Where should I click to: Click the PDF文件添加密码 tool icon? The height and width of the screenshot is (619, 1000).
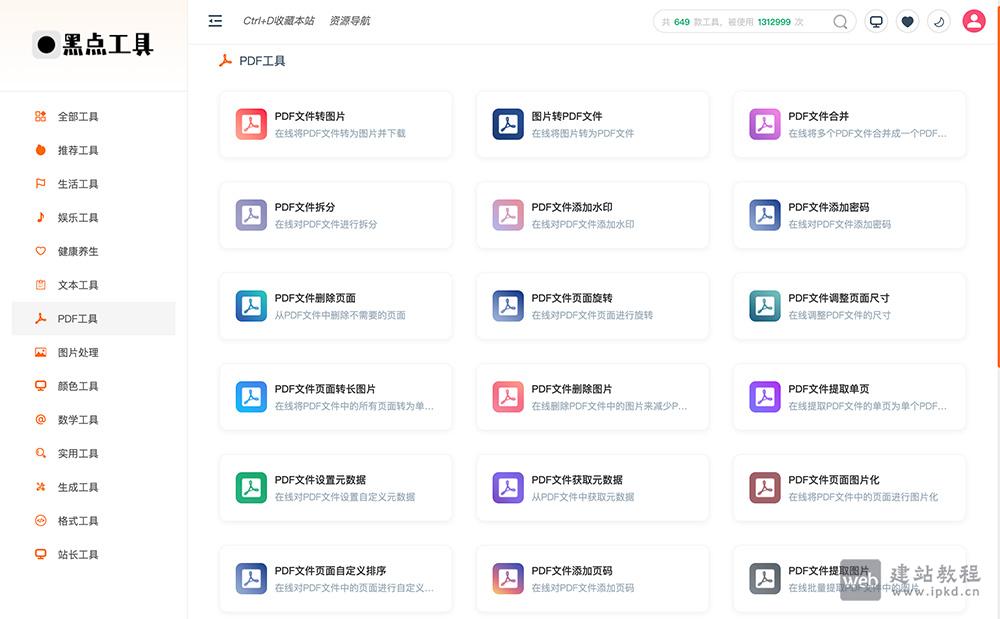pos(764,215)
